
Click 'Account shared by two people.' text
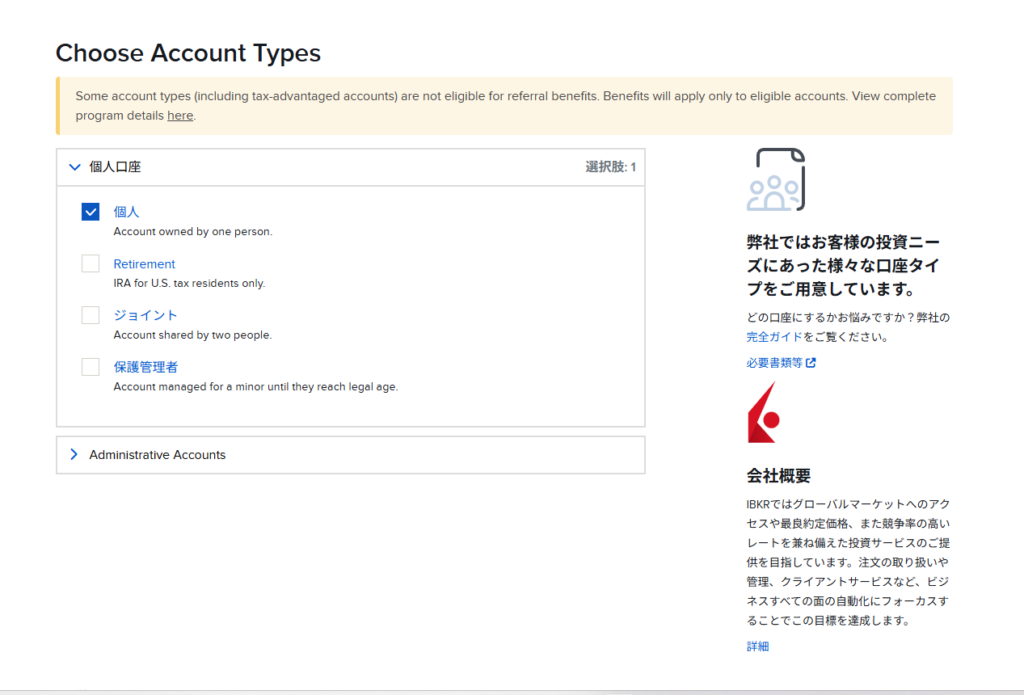pyautogui.click(x=193, y=335)
